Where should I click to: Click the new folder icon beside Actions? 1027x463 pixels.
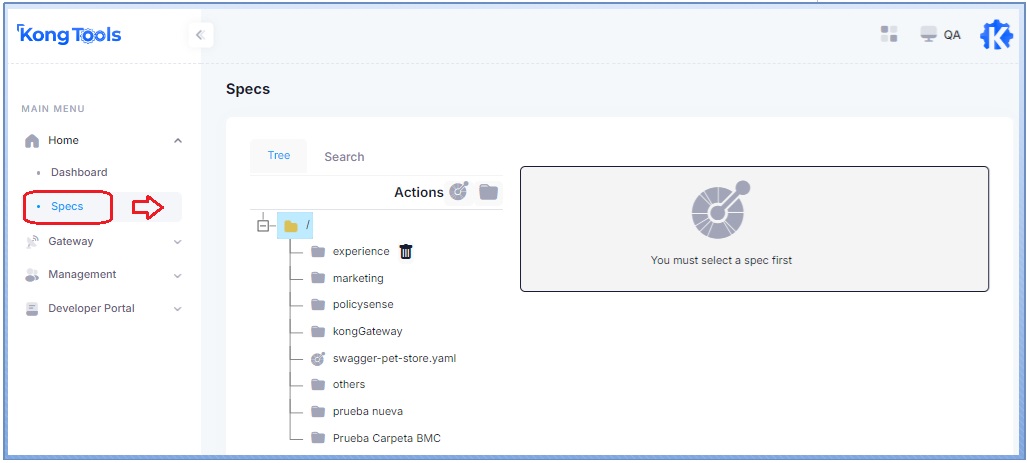[x=488, y=191]
